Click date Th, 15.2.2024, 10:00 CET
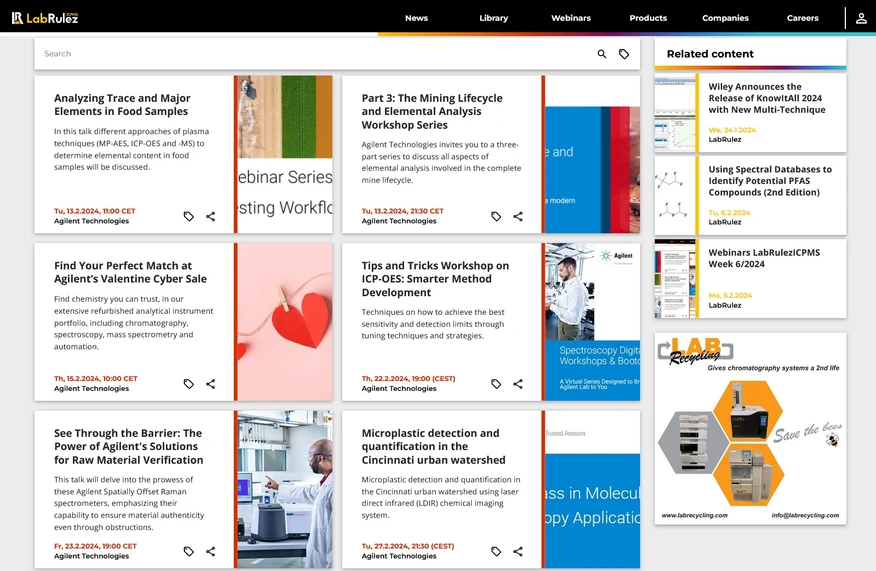Image resolution: width=876 pixels, height=571 pixels. pos(96,379)
